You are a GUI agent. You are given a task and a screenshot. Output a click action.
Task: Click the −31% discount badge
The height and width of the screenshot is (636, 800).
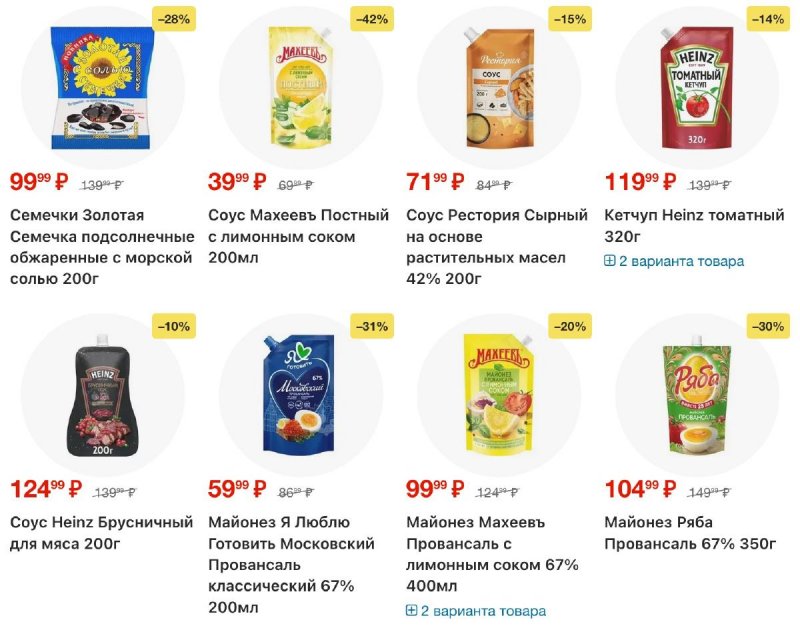point(372,326)
